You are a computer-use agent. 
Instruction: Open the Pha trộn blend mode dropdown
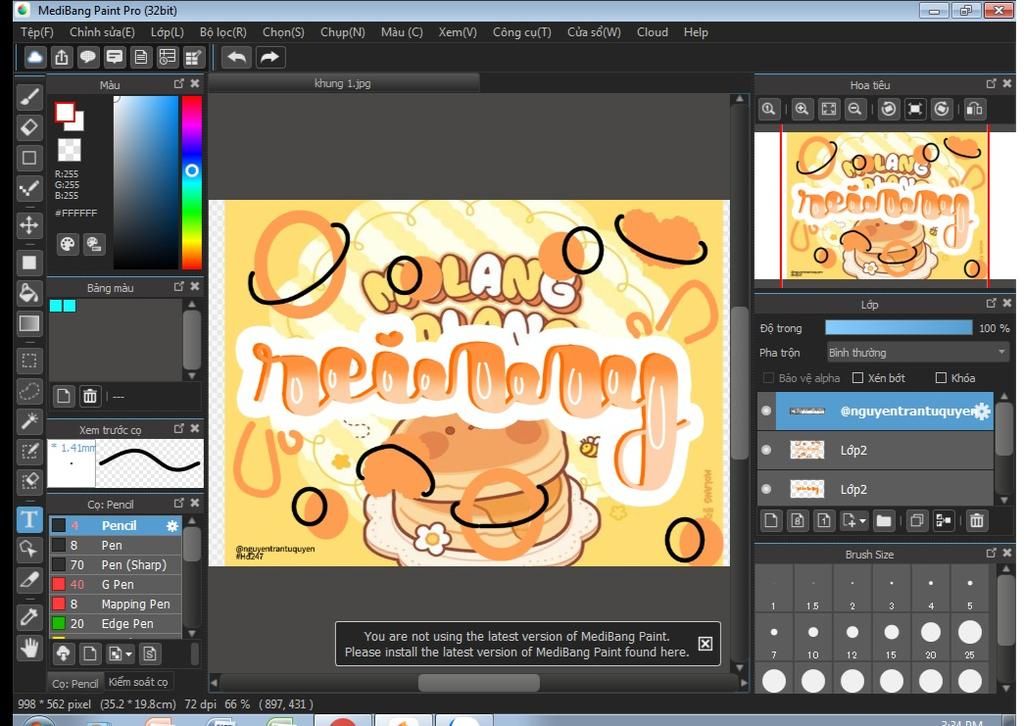click(917, 352)
